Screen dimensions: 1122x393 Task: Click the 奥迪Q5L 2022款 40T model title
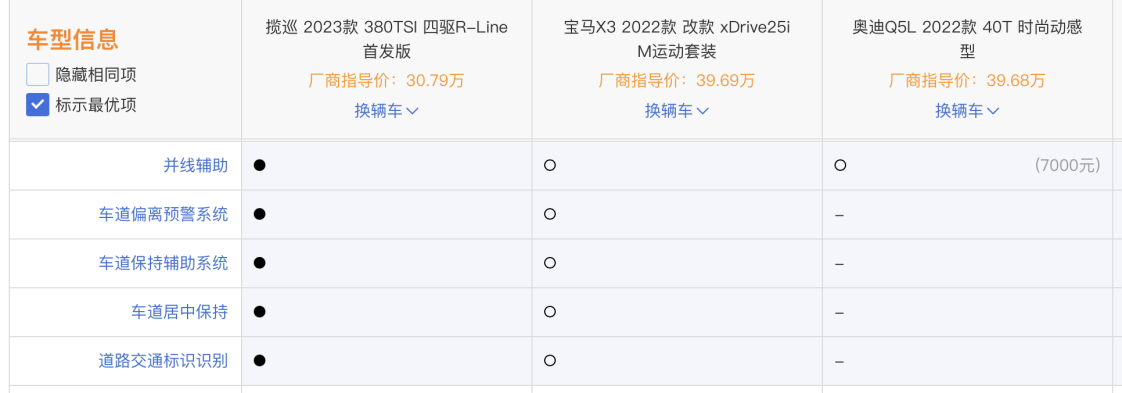[967, 39]
